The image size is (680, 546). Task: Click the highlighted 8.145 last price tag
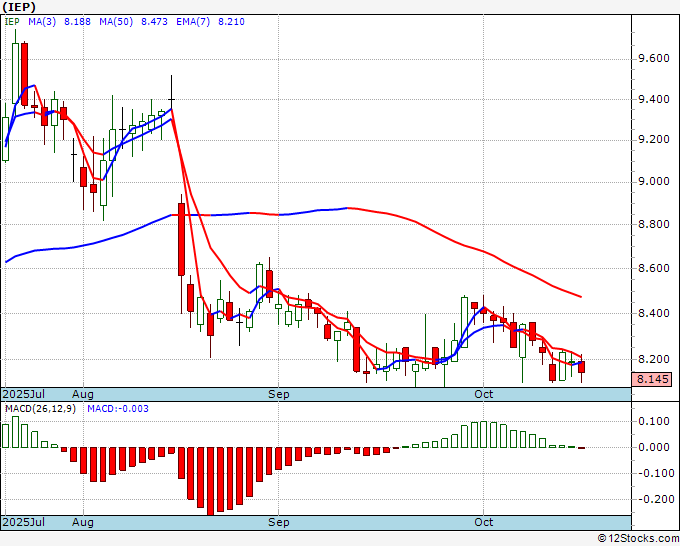(x=652, y=379)
